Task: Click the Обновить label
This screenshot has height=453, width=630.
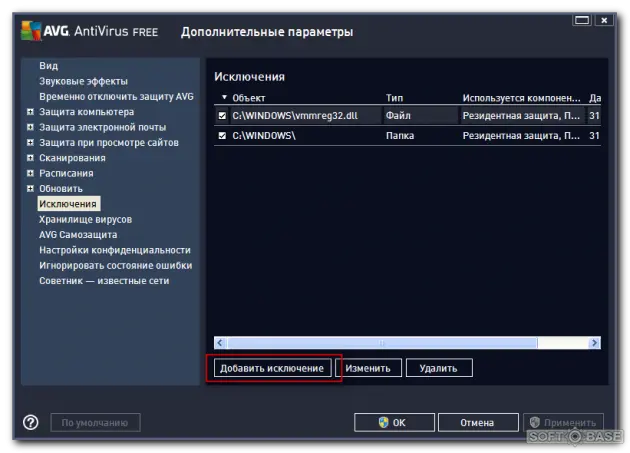Action: pos(61,189)
